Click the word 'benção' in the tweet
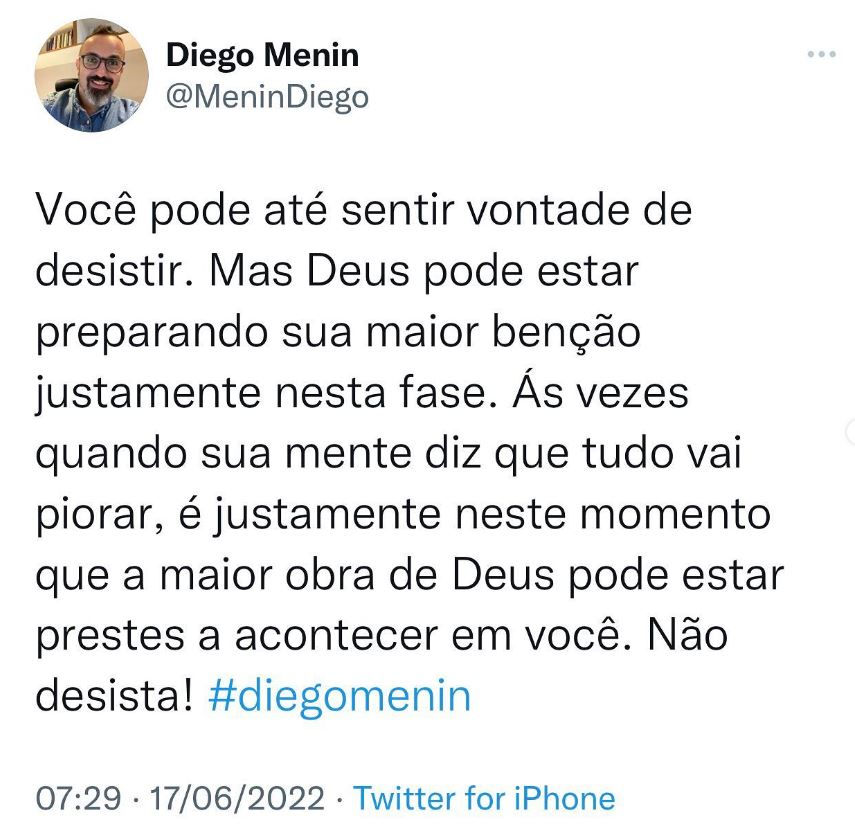Viewport: 855px width, 836px height. pos(567,332)
